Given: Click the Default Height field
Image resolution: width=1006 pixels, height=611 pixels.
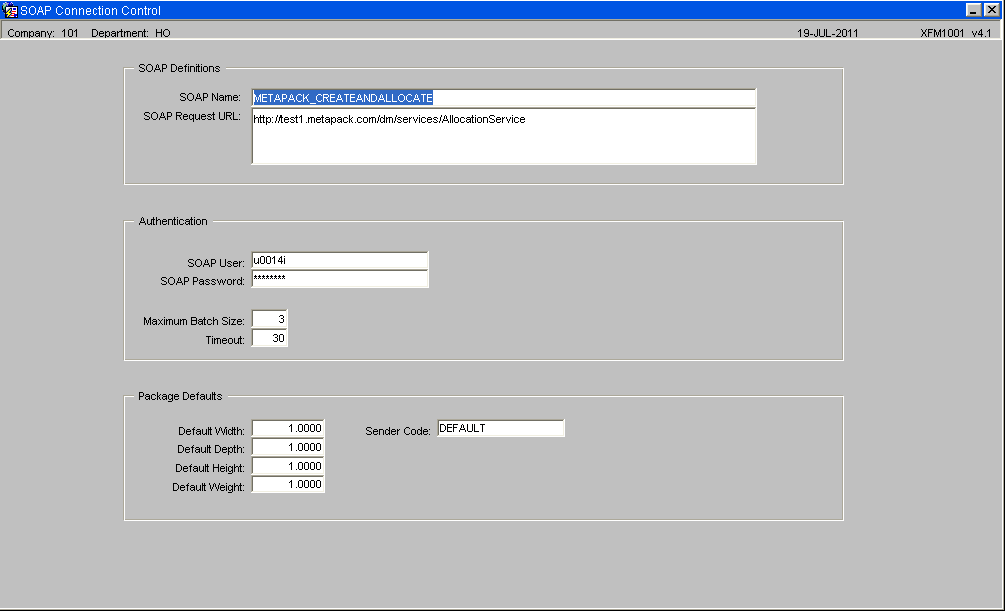Looking at the screenshot, I should pos(288,466).
